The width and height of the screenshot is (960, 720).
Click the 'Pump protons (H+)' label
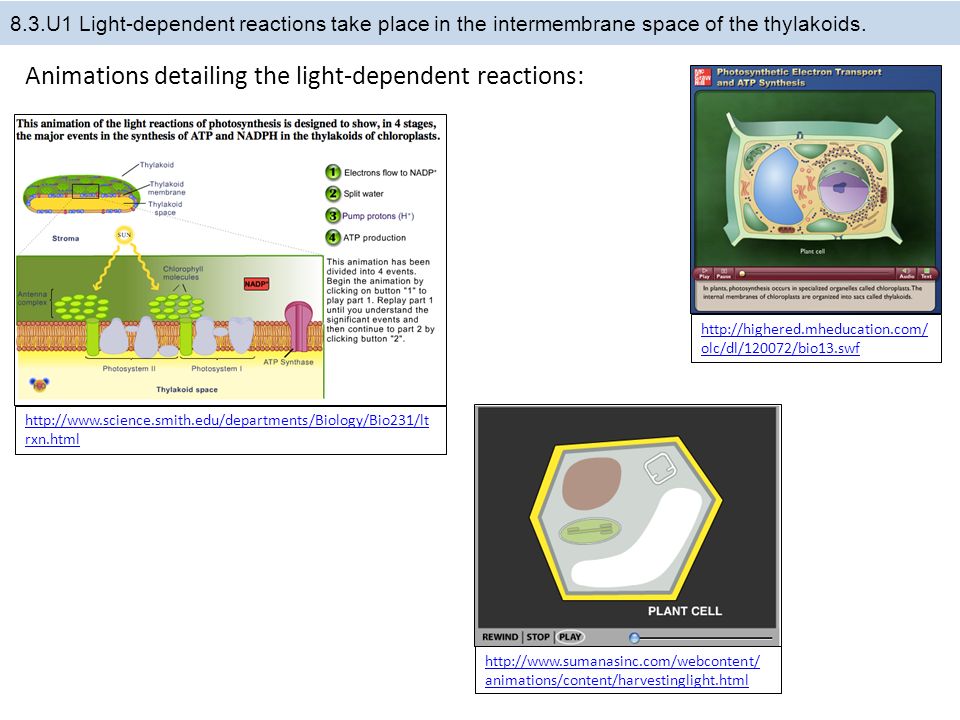click(x=378, y=216)
